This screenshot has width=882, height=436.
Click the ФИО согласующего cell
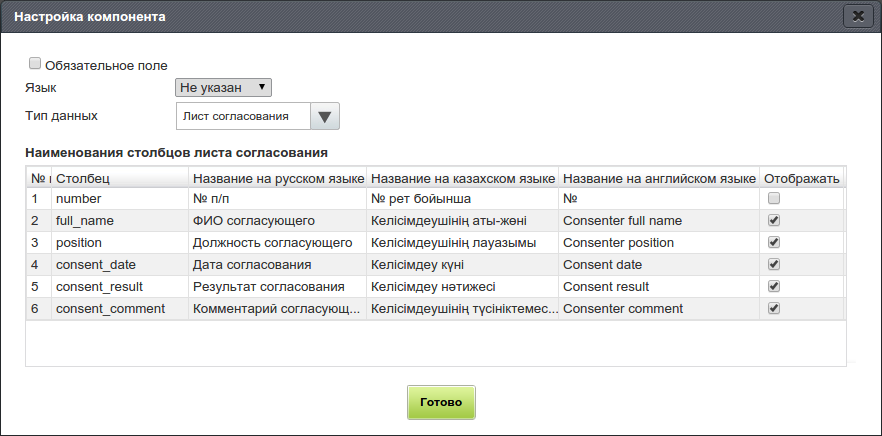(x=277, y=221)
